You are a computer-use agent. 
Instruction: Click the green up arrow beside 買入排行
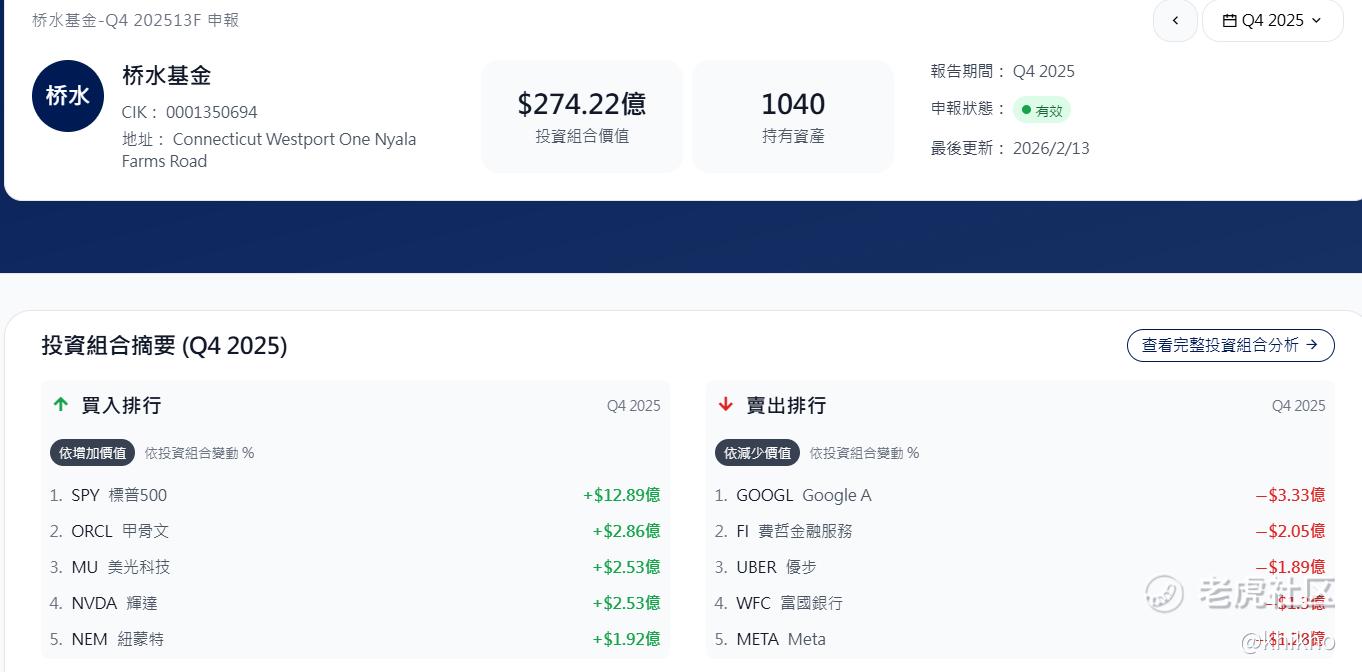click(x=61, y=405)
